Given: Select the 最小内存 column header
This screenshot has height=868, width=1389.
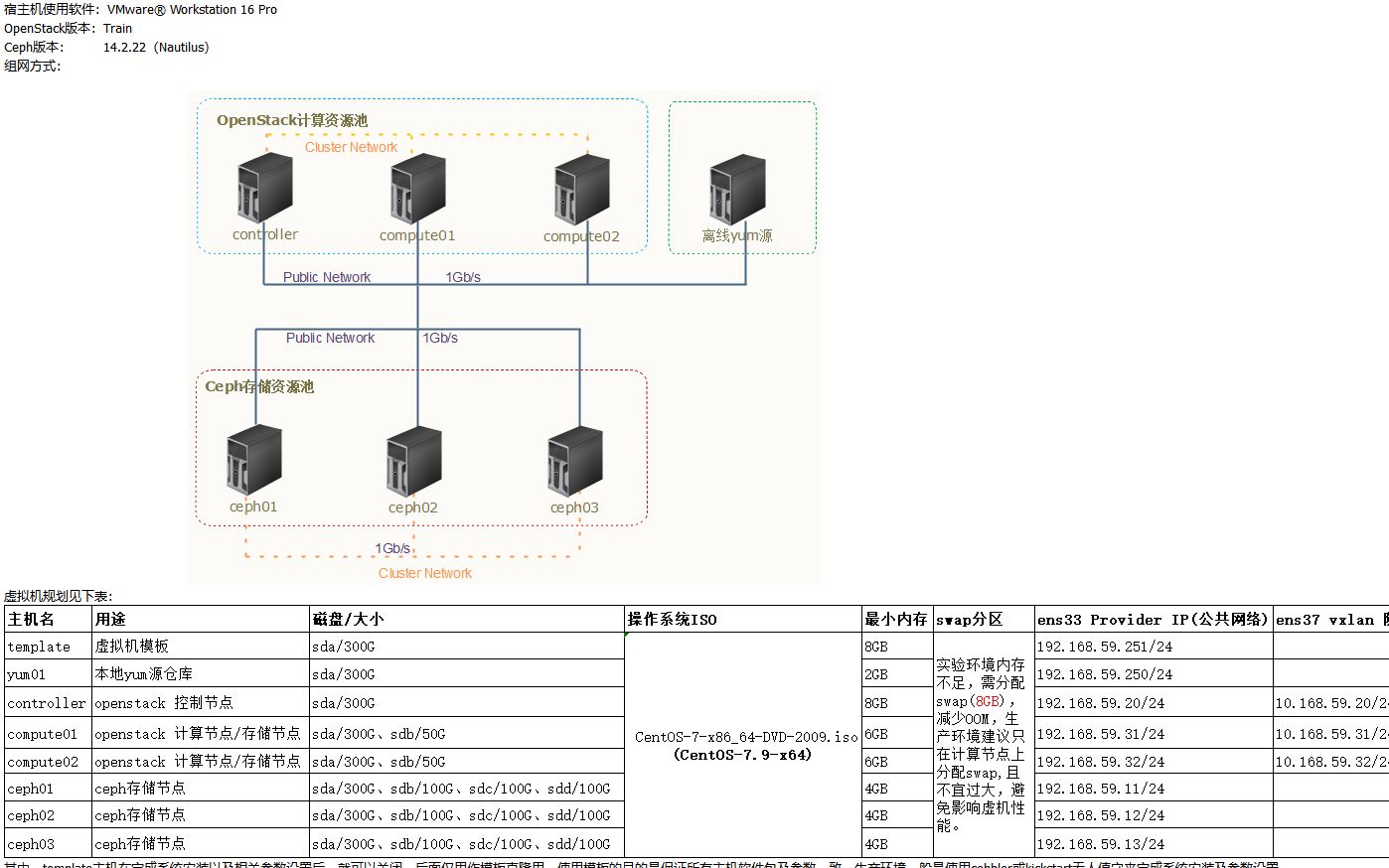Looking at the screenshot, I should pyautogui.click(x=897, y=619).
